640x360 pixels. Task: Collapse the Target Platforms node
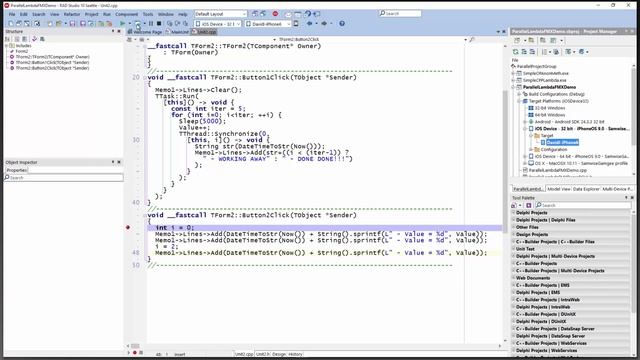519,101
